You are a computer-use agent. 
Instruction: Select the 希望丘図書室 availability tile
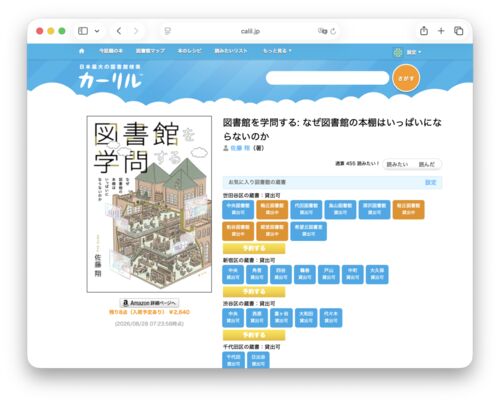(308, 231)
